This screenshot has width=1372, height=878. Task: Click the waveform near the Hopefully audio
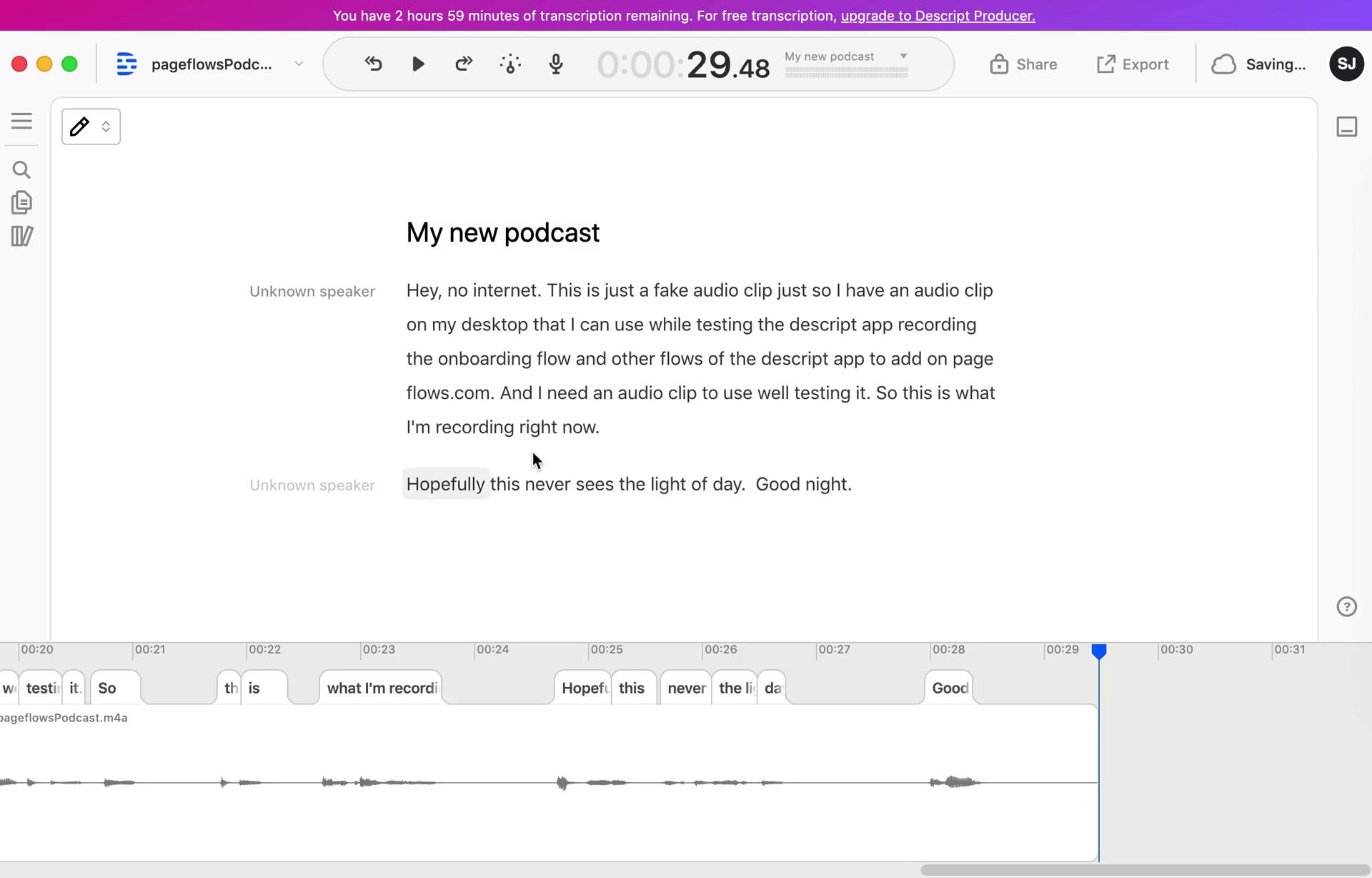tap(565, 782)
